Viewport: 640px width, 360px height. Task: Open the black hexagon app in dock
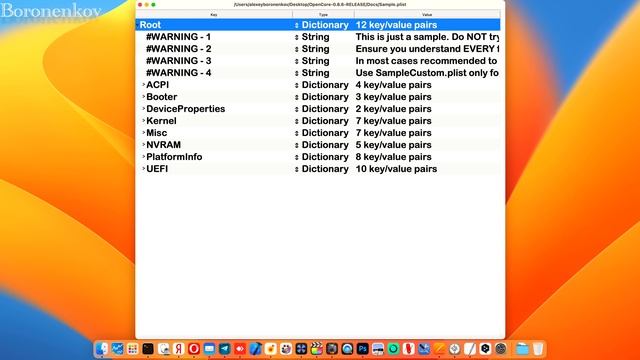(485, 349)
